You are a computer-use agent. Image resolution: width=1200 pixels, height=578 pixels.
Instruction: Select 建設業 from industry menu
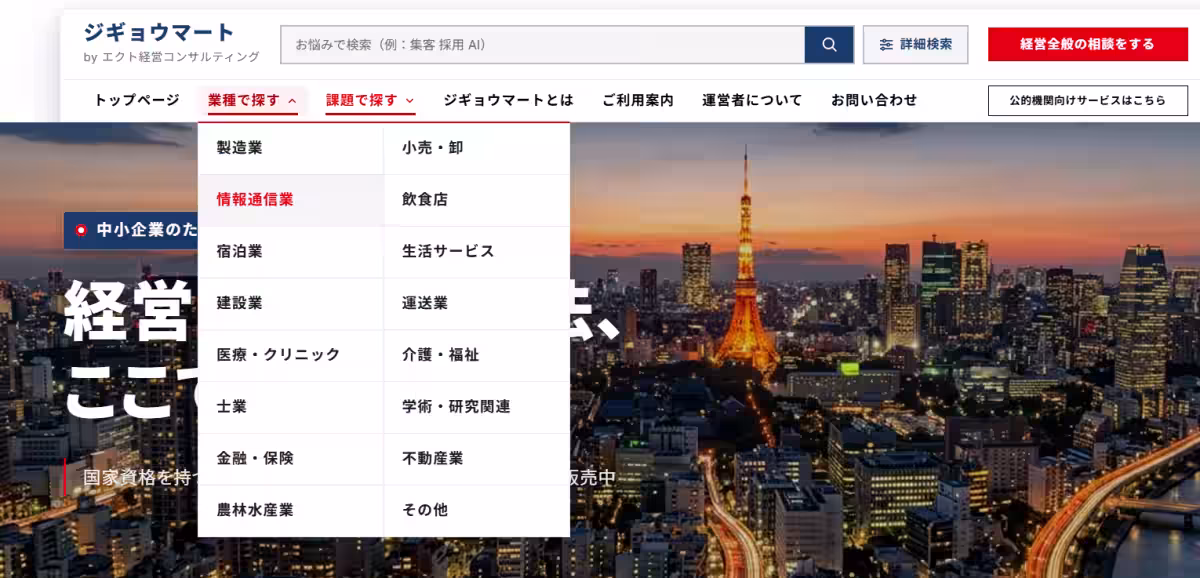(x=291, y=303)
